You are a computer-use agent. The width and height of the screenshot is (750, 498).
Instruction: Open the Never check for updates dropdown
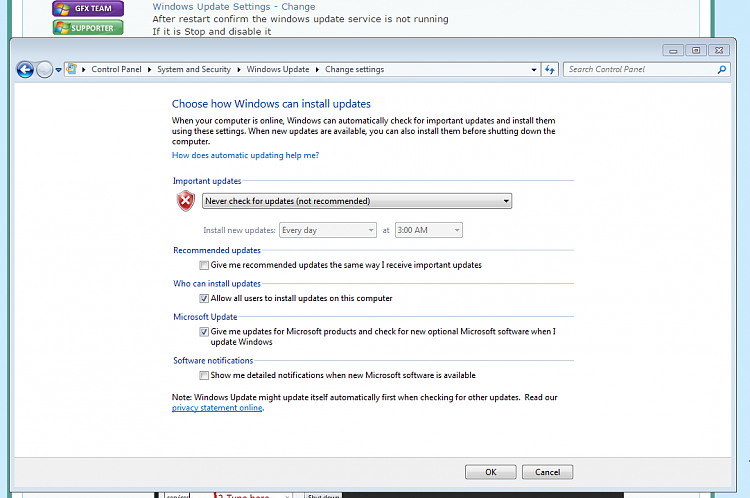[357, 201]
